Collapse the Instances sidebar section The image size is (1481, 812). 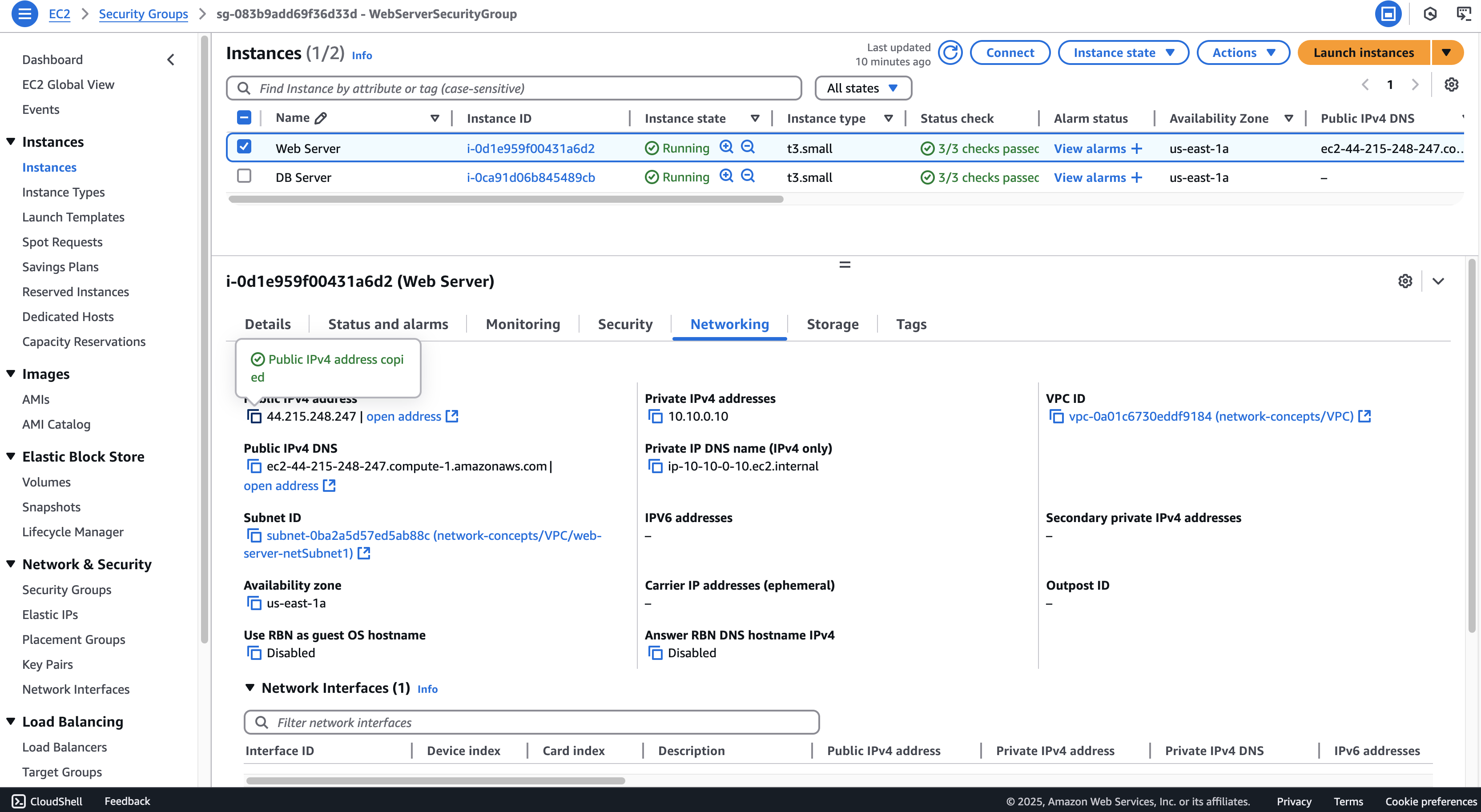(10, 141)
